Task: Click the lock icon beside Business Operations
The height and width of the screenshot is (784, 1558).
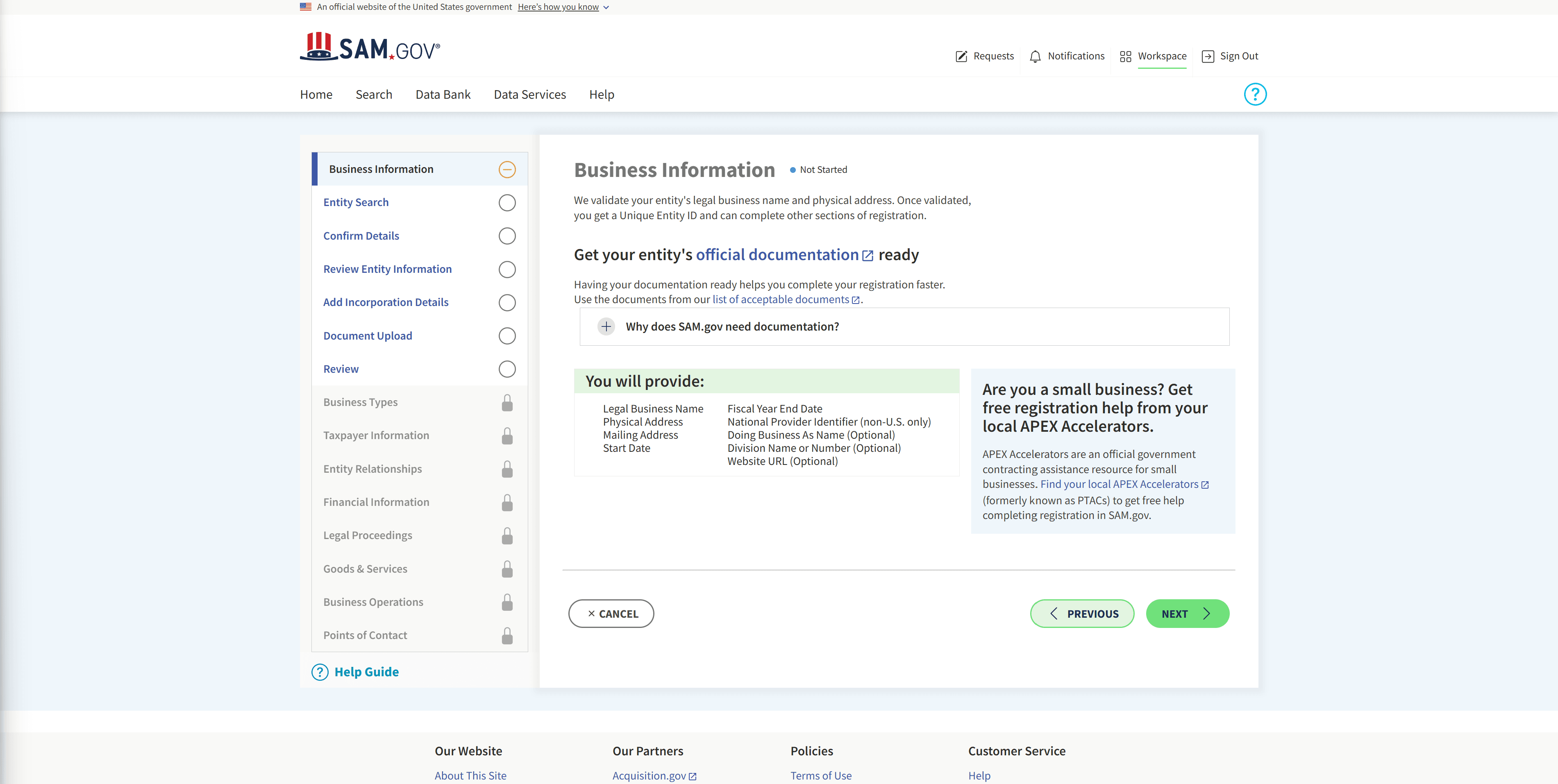Action: pos(507,602)
